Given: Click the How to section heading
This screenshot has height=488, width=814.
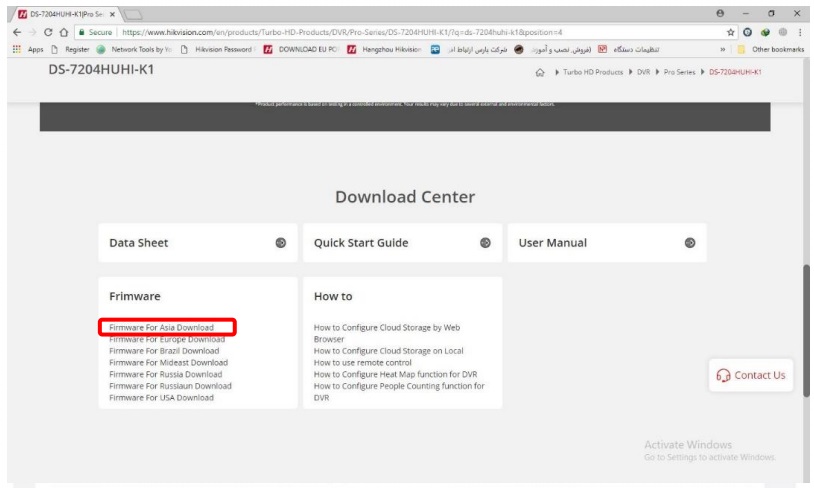Looking at the screenshot, I should coord(333,296).
